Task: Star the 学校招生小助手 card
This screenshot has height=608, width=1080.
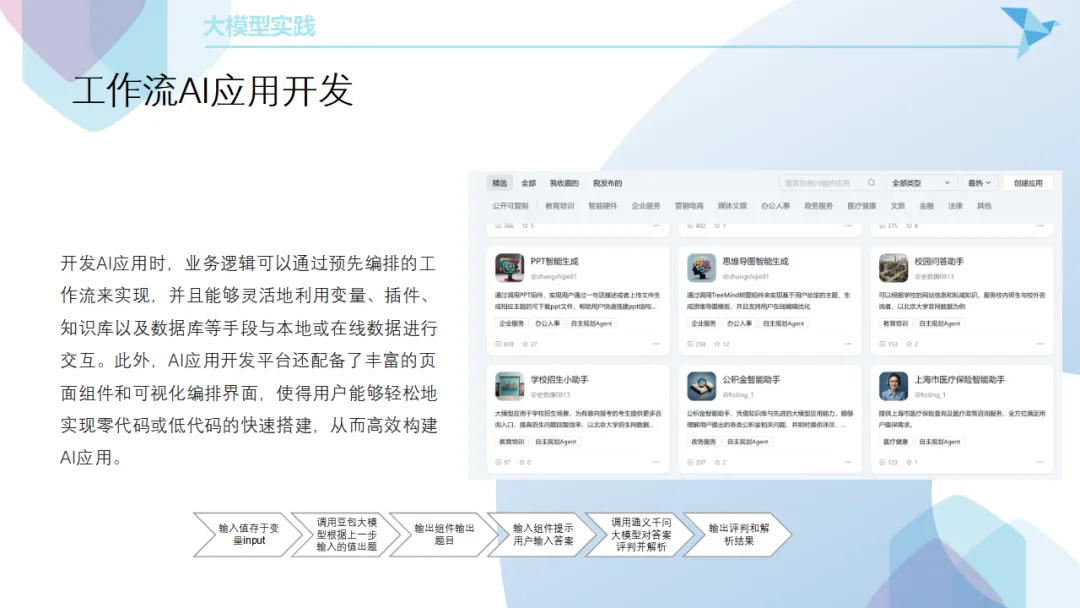Action: point(522,462)
